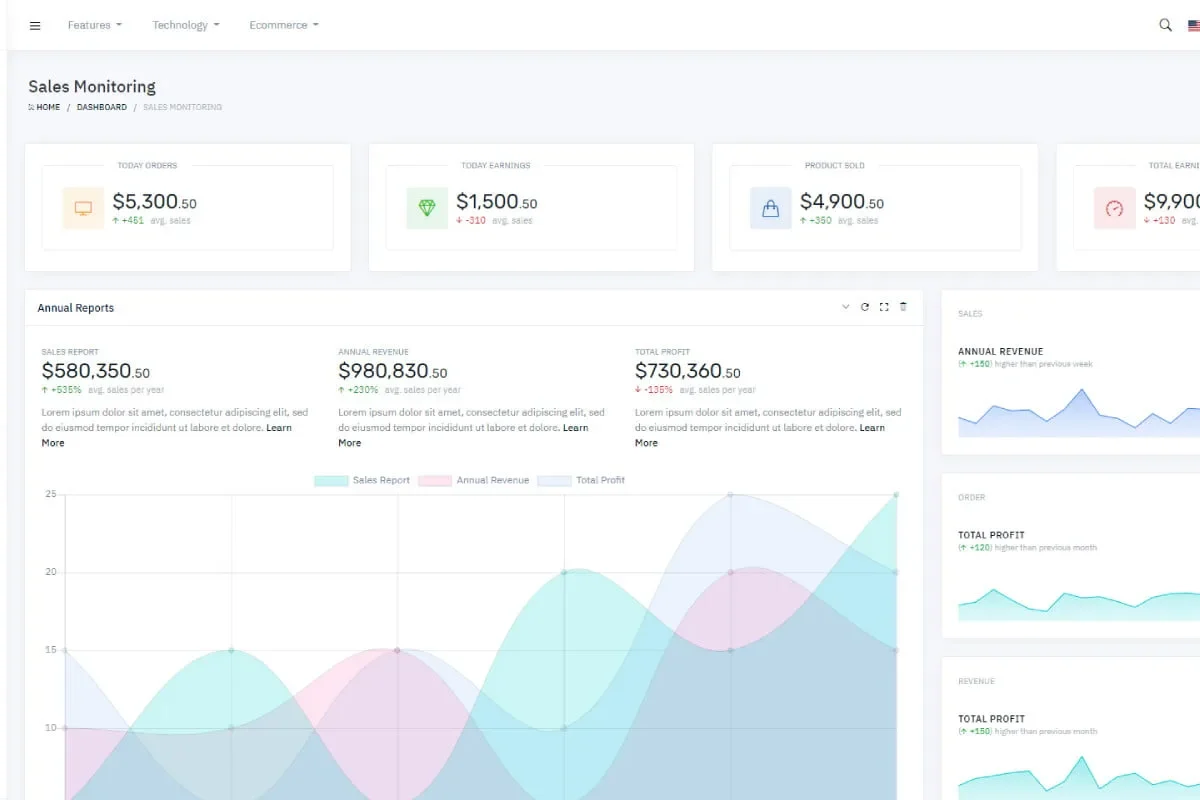
Task: Click the $4,900.50 Product Sold value
Action: 841,202
